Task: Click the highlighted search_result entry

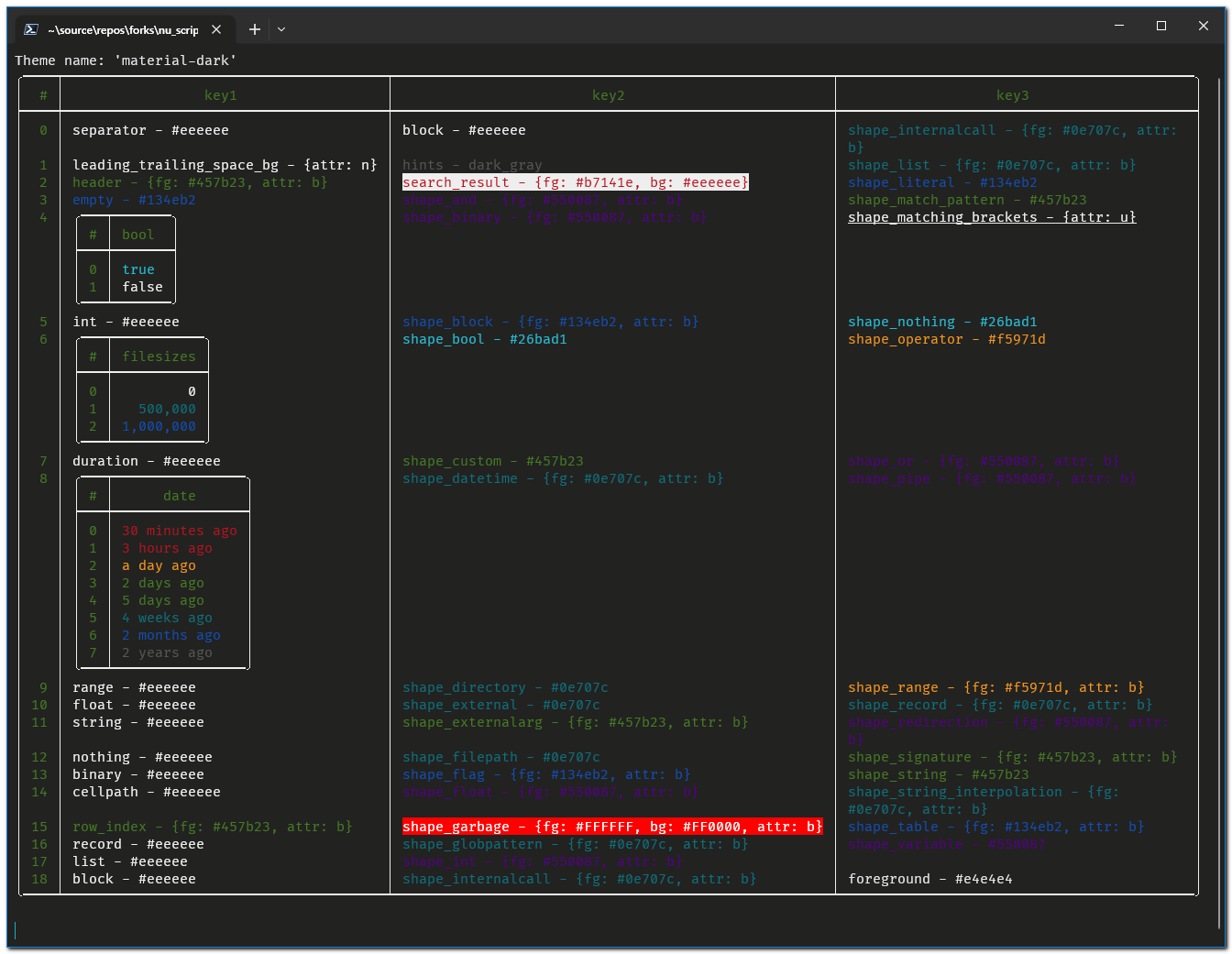Action: point(576,182)
